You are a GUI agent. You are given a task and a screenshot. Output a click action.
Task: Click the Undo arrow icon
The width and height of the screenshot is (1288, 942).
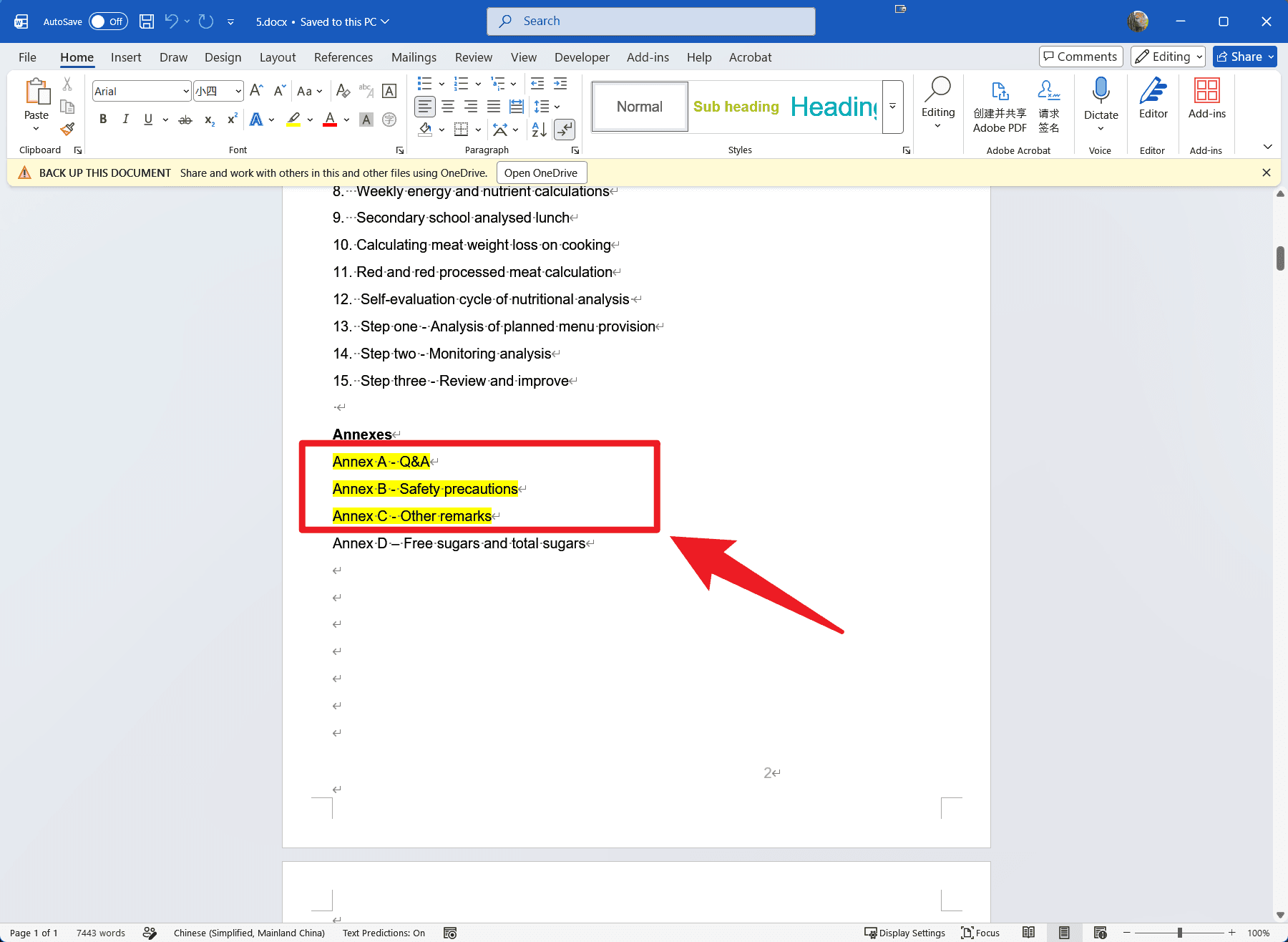[171, 21]
